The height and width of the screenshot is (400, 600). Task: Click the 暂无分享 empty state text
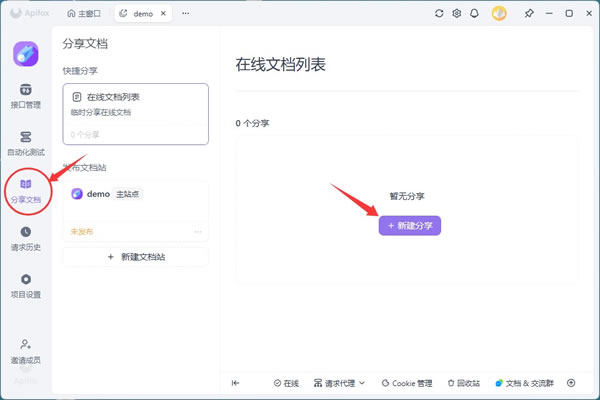click(407, 196)
